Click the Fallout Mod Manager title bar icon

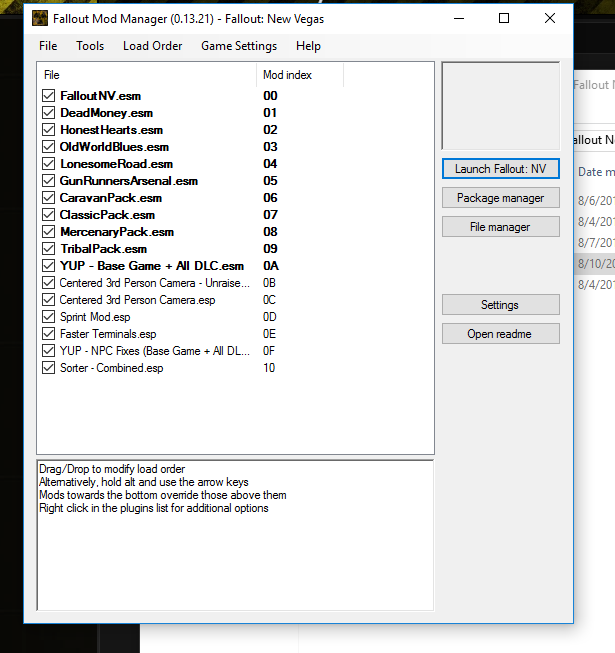pos(40,18)
